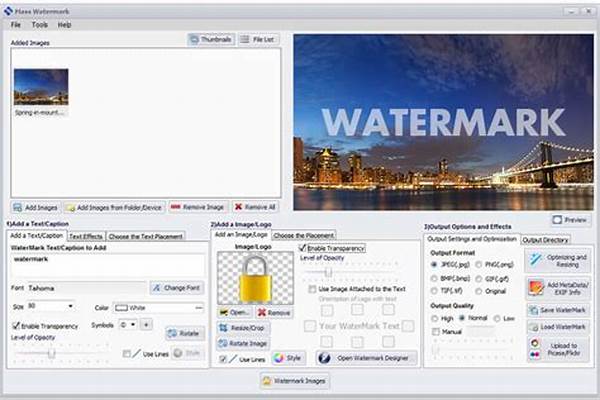
Task: Switch to the Text Effects tab
Action: (x=85, y=236)
